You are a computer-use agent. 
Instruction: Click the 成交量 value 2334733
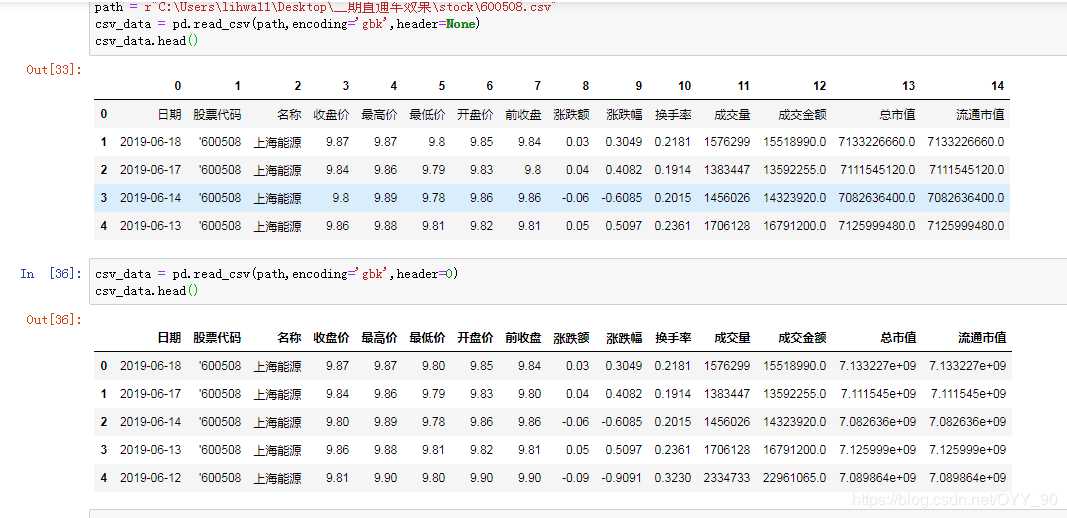[x=727, y=478]
